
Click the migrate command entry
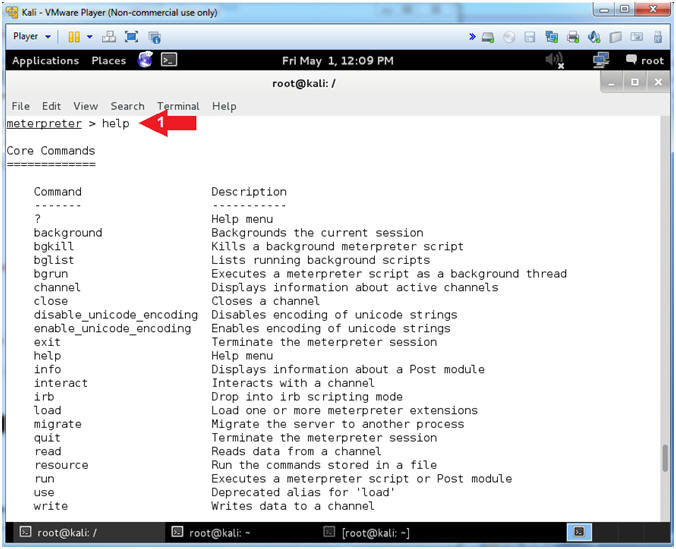(57, 424)
